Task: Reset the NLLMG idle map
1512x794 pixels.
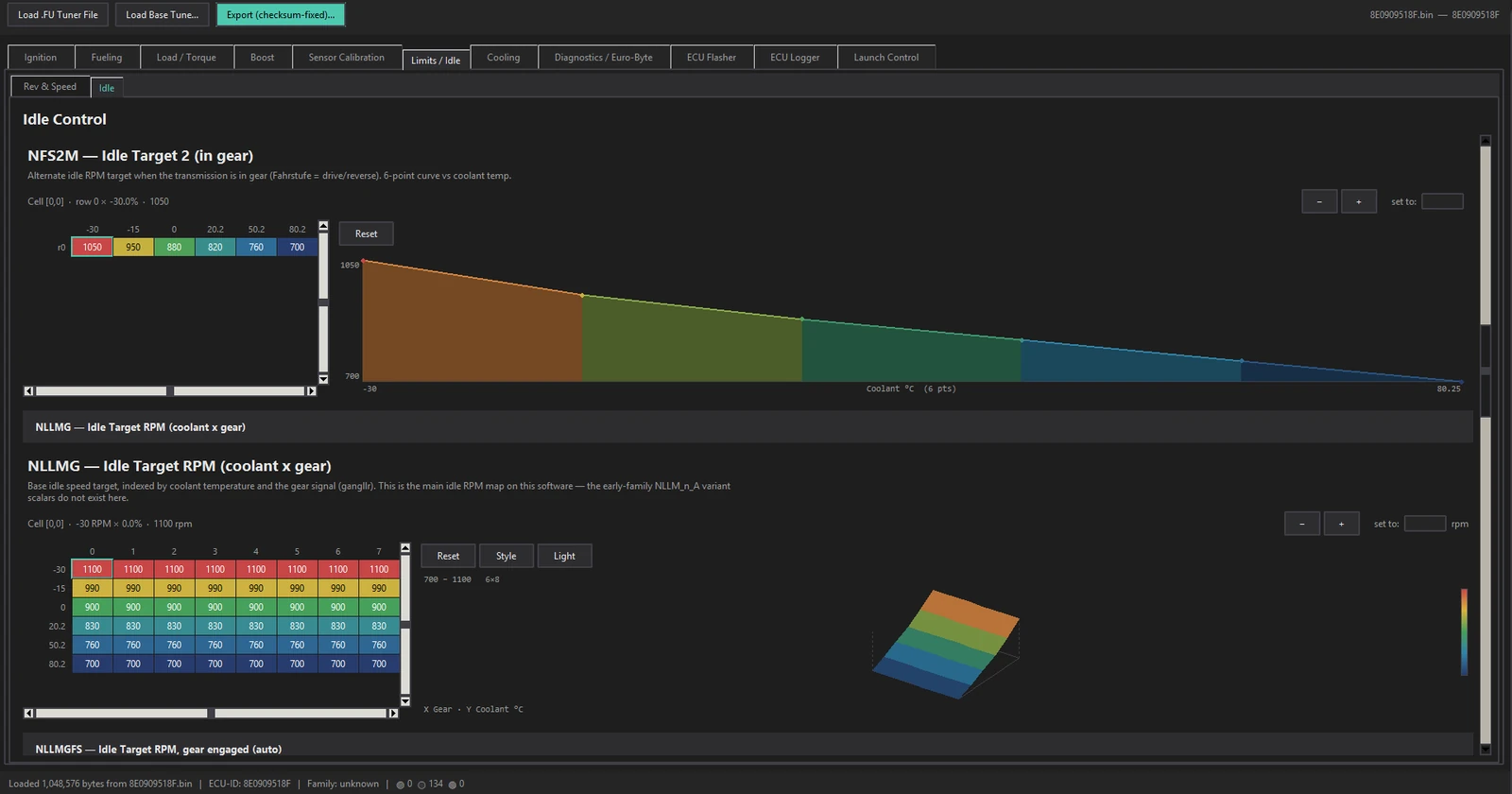Action: point(448,556)
